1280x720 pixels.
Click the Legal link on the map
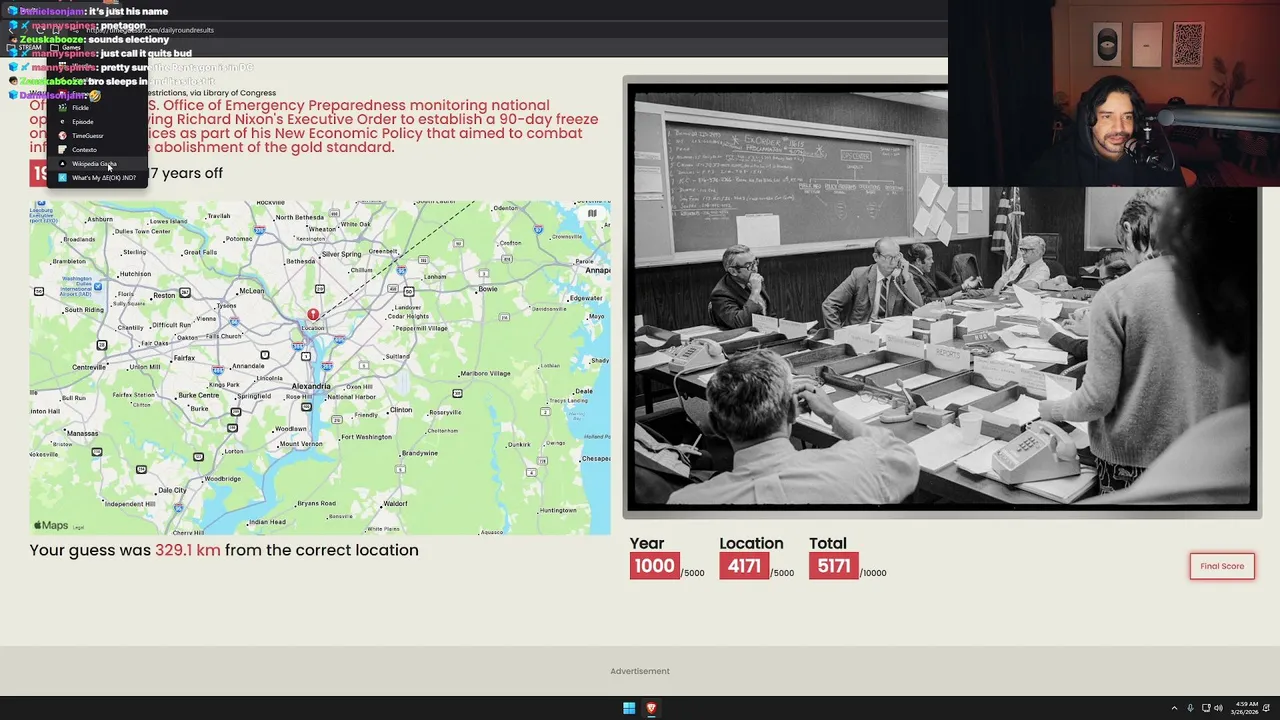(78, 527)
